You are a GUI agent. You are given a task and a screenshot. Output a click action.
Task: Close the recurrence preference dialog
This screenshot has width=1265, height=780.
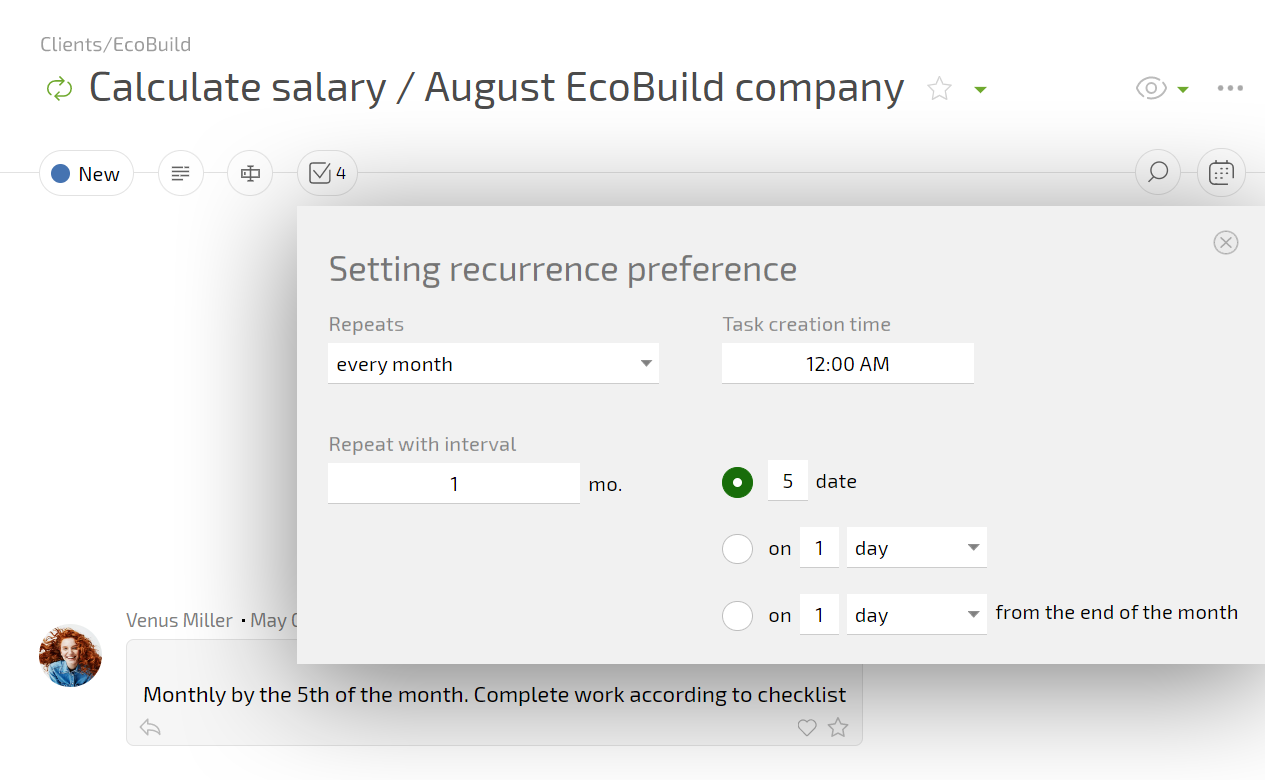click(x=1225, y=242)
